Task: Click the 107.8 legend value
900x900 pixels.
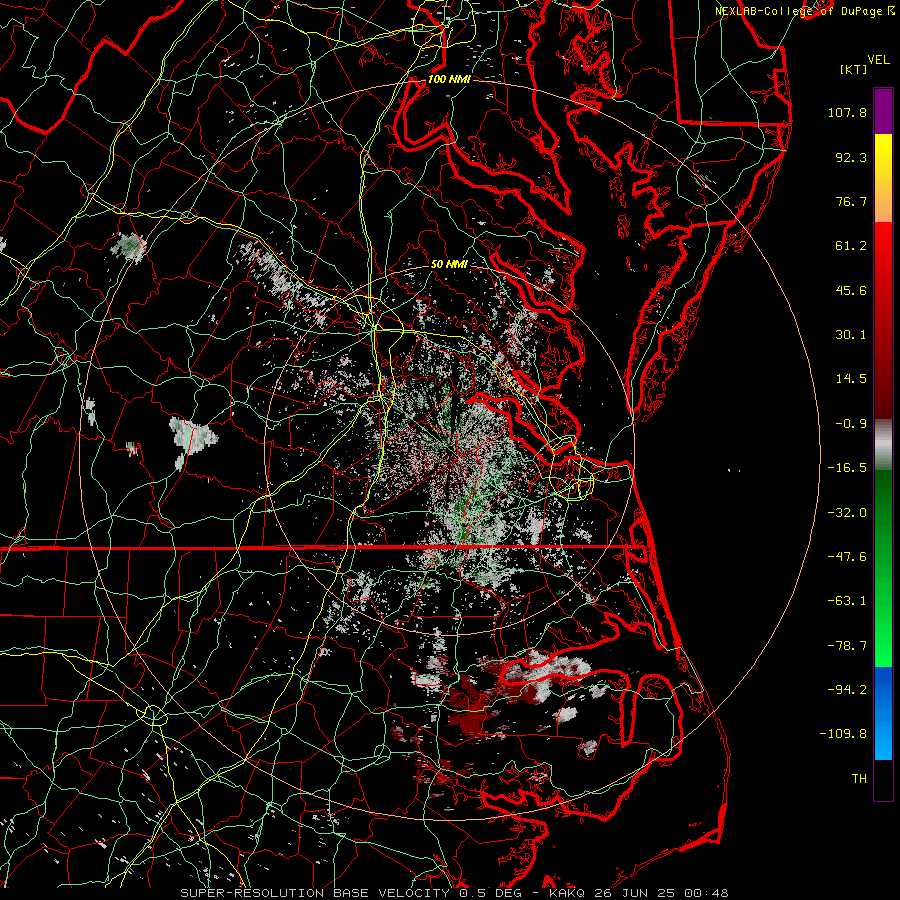Action: pos(847,112)
